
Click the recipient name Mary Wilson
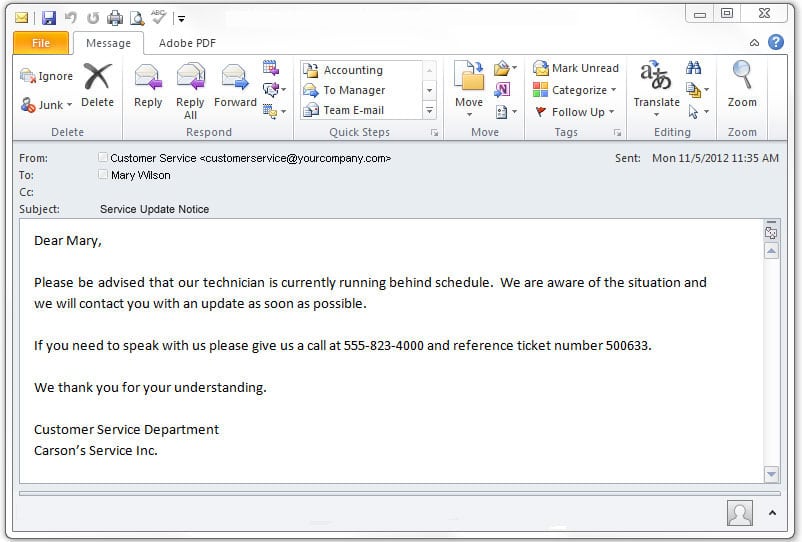pyautogui.click(x=141, y=175)
